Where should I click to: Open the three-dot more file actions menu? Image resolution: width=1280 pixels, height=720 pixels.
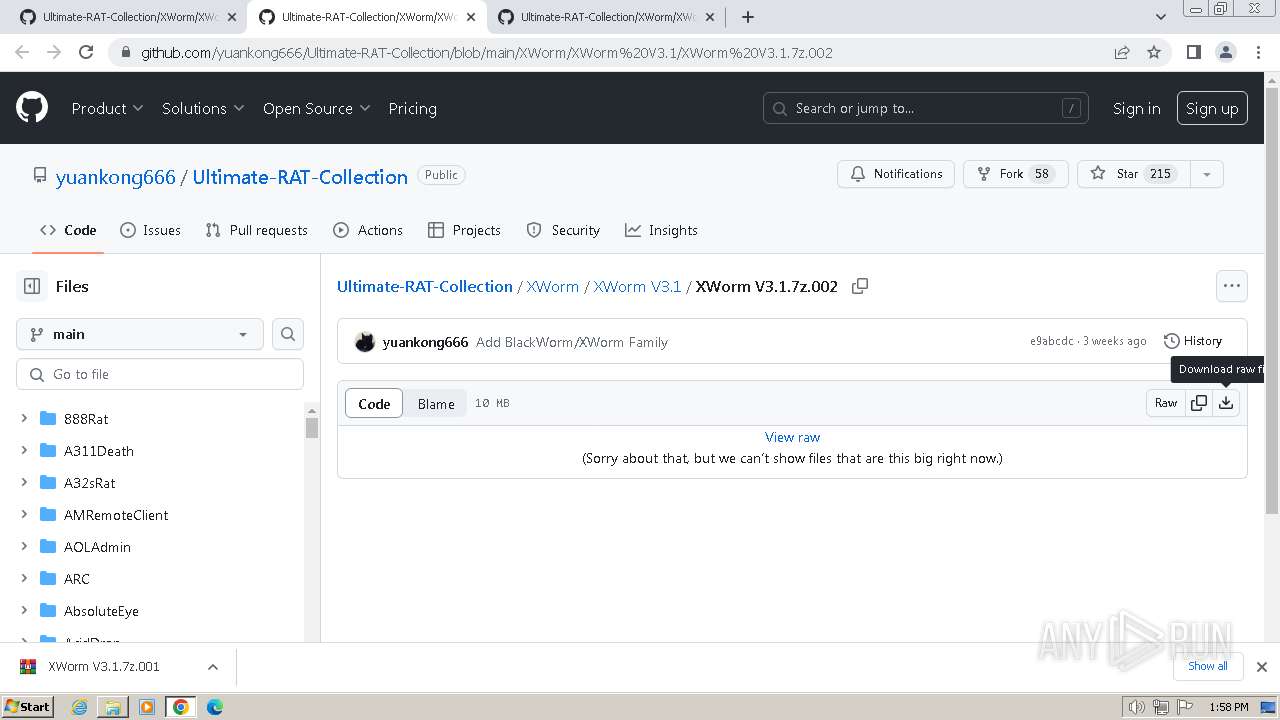click(1232, 286)
